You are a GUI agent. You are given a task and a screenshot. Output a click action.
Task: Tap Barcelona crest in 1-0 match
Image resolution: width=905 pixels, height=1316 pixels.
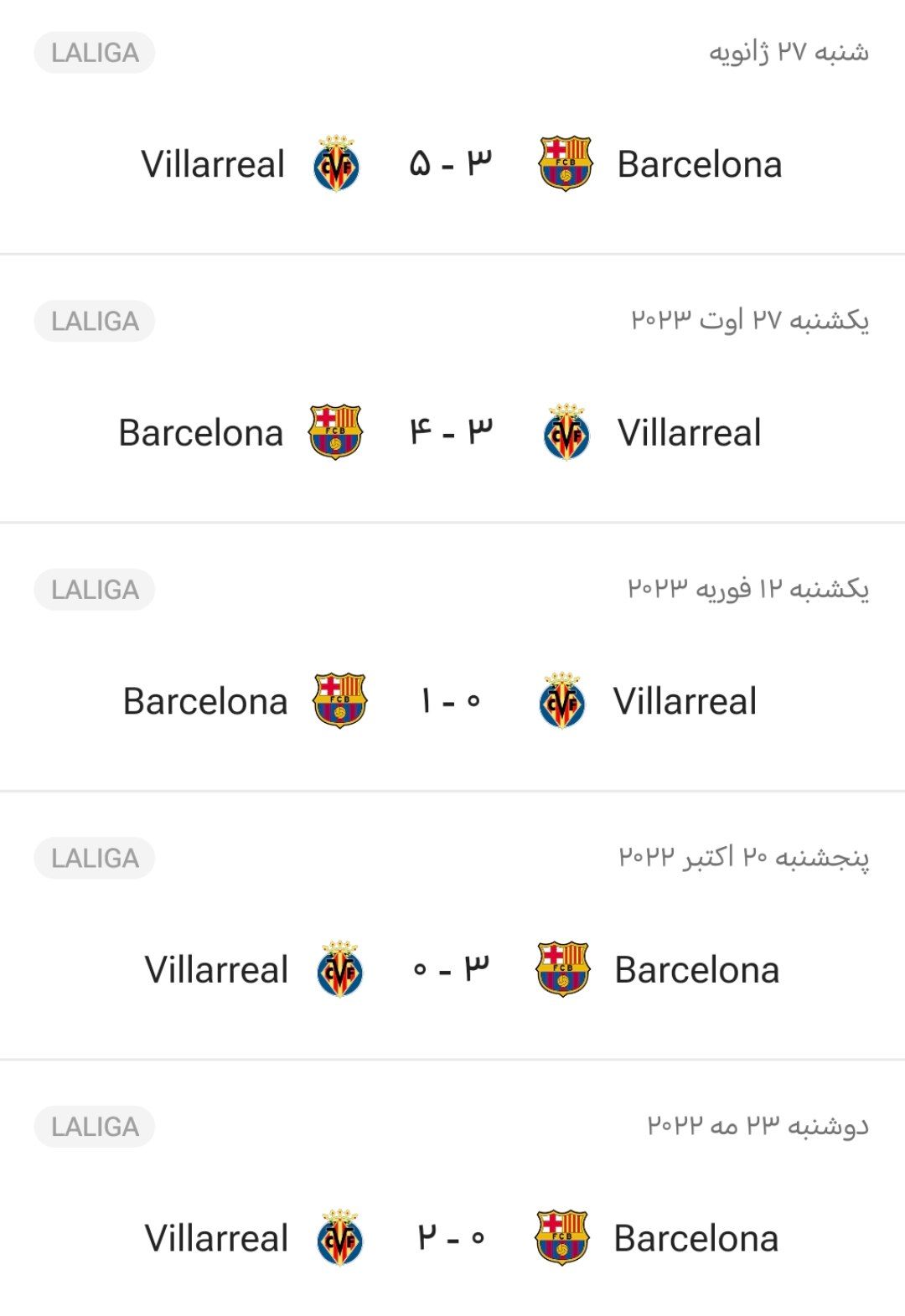339,700
